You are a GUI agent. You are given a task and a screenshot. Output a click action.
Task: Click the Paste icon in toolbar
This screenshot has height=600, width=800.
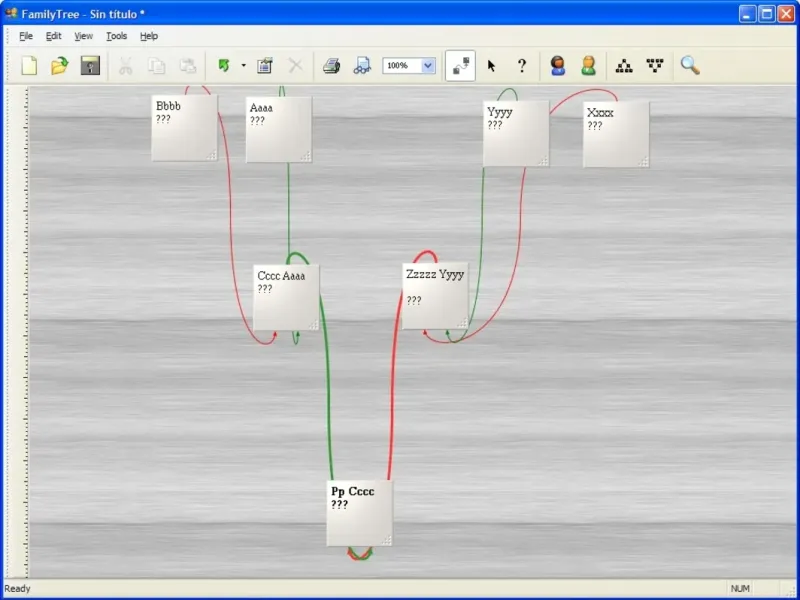pyautogui.click(x=187, y=66)
